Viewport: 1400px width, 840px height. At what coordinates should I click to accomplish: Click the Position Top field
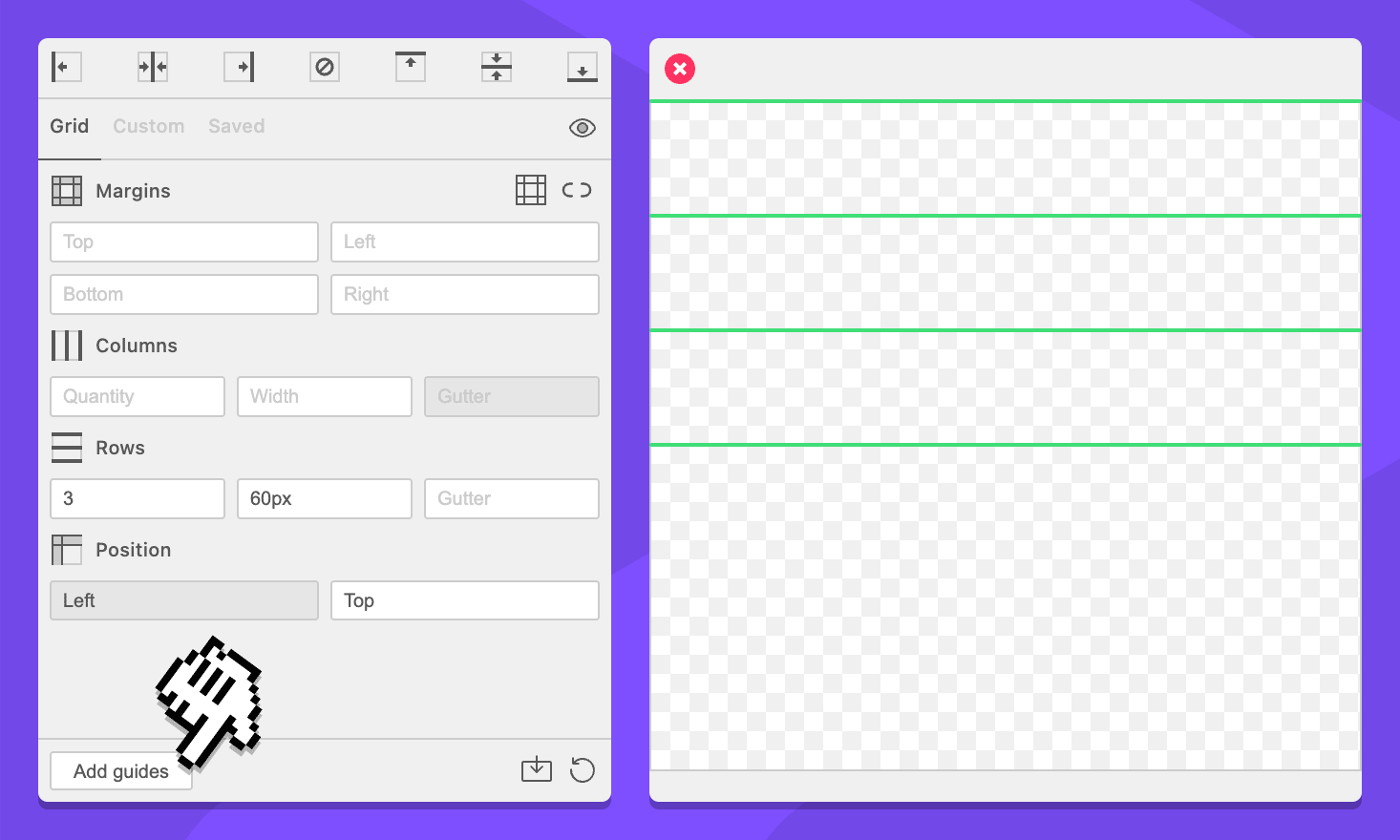(464, 600)
